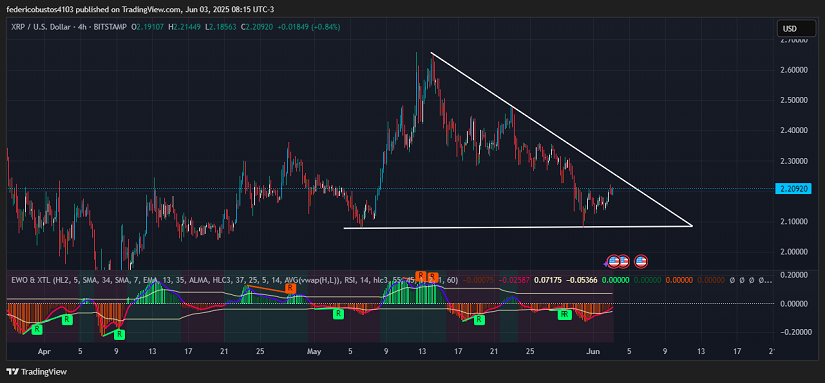Click the open value O2.19107

click(x=148, y=27)
